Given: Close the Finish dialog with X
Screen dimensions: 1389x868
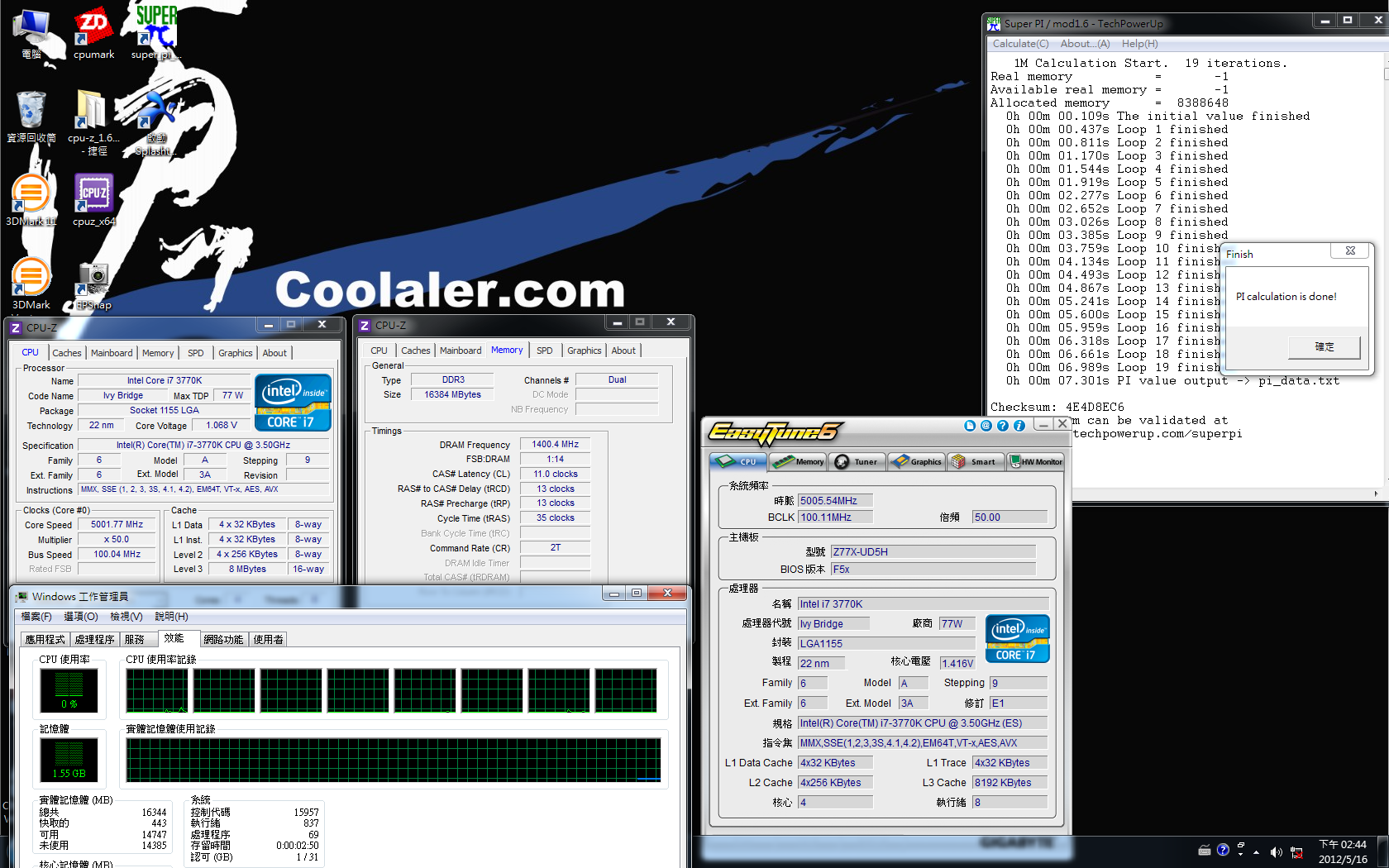Looking at the screenshot, I should (1350, 250).
